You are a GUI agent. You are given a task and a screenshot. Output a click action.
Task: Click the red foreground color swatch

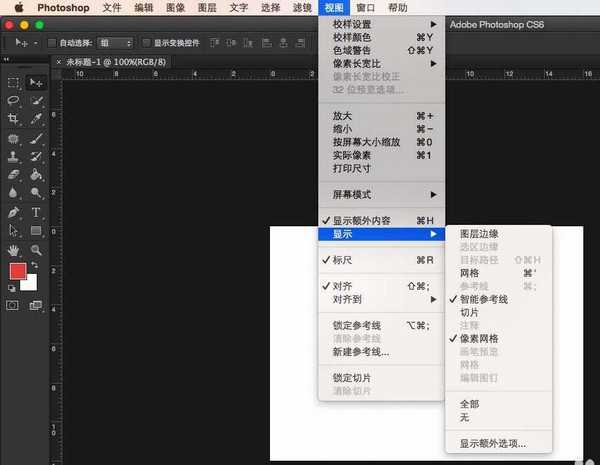pyautogui.click(x=18, y=271)
